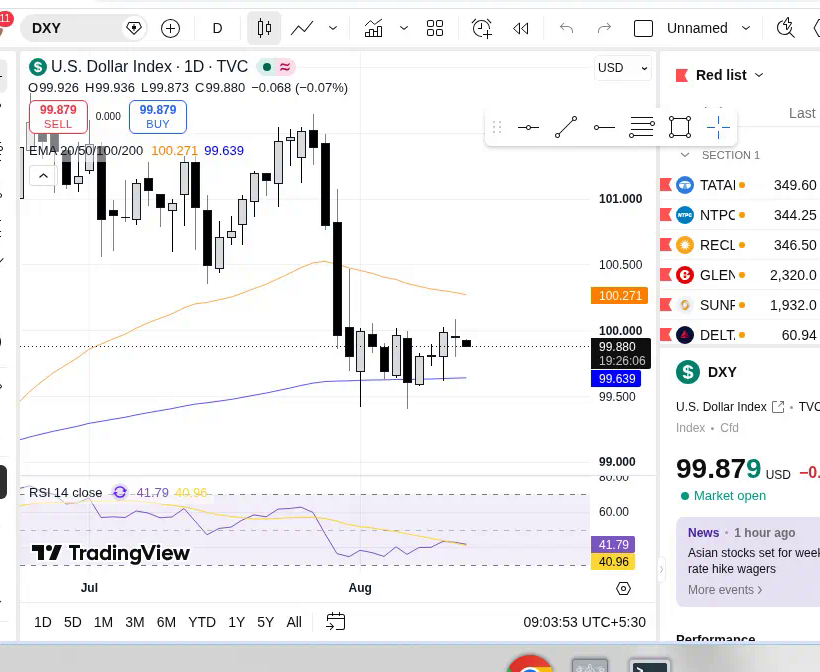The width and height of the screenshot is (820, 672).
Task: Switch to the All time range
Action: [294, 622]
